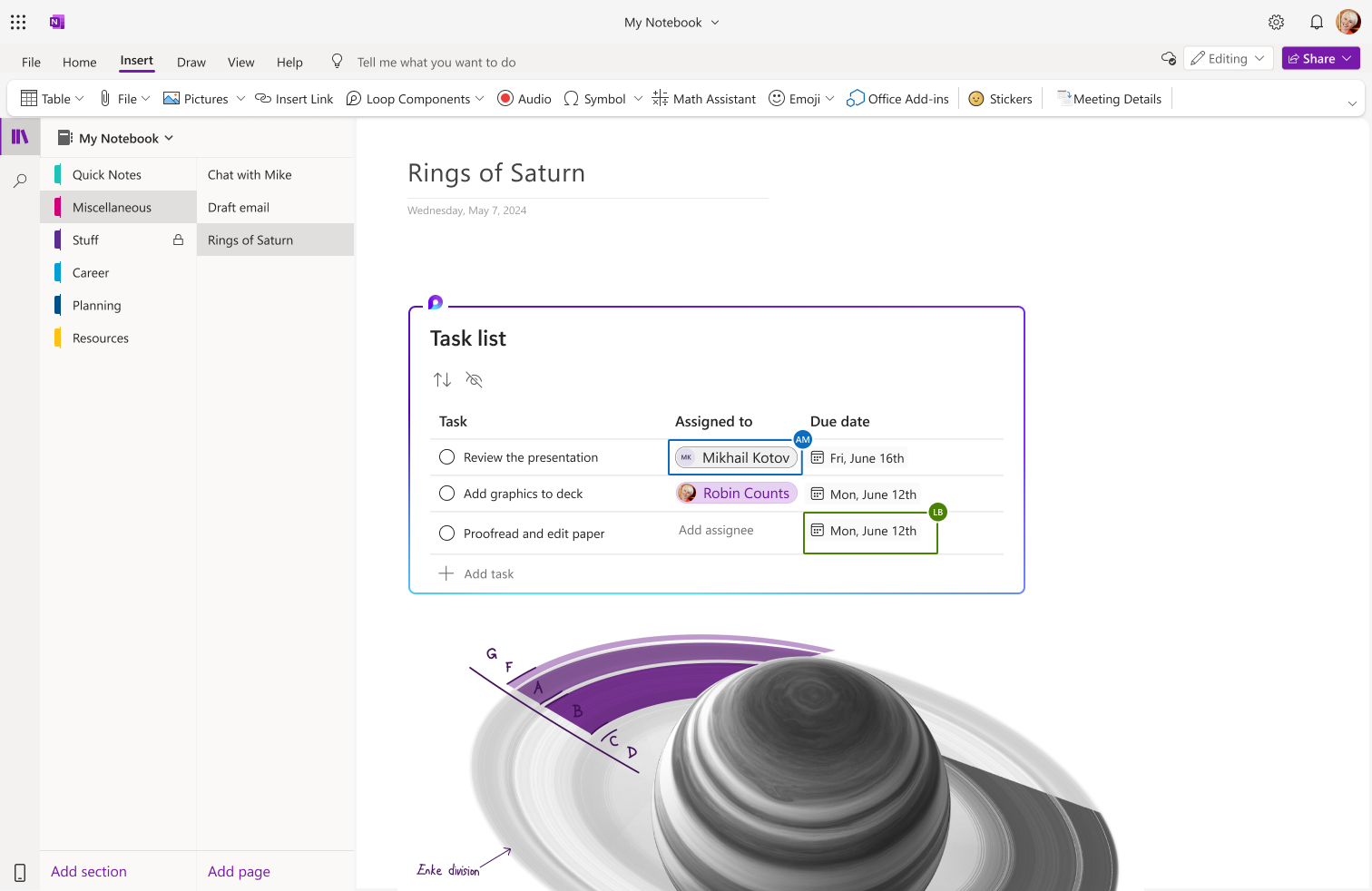This screenshot has height=891, width=1372.
Task: Open the notifications bell
Action: coord(1316,23)
